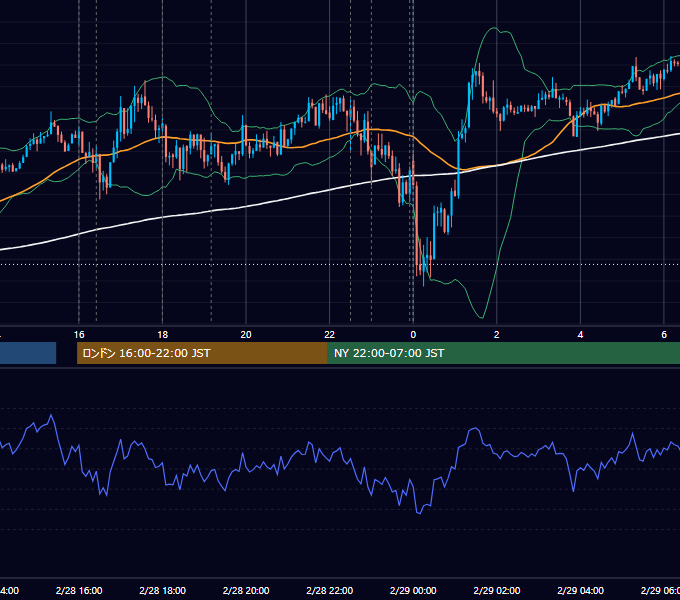The width and height of the screenshot is (680, 600).
Task: Click the 2/28 16:00 time label
Action: pyautogui.click(x=79, y=590)
